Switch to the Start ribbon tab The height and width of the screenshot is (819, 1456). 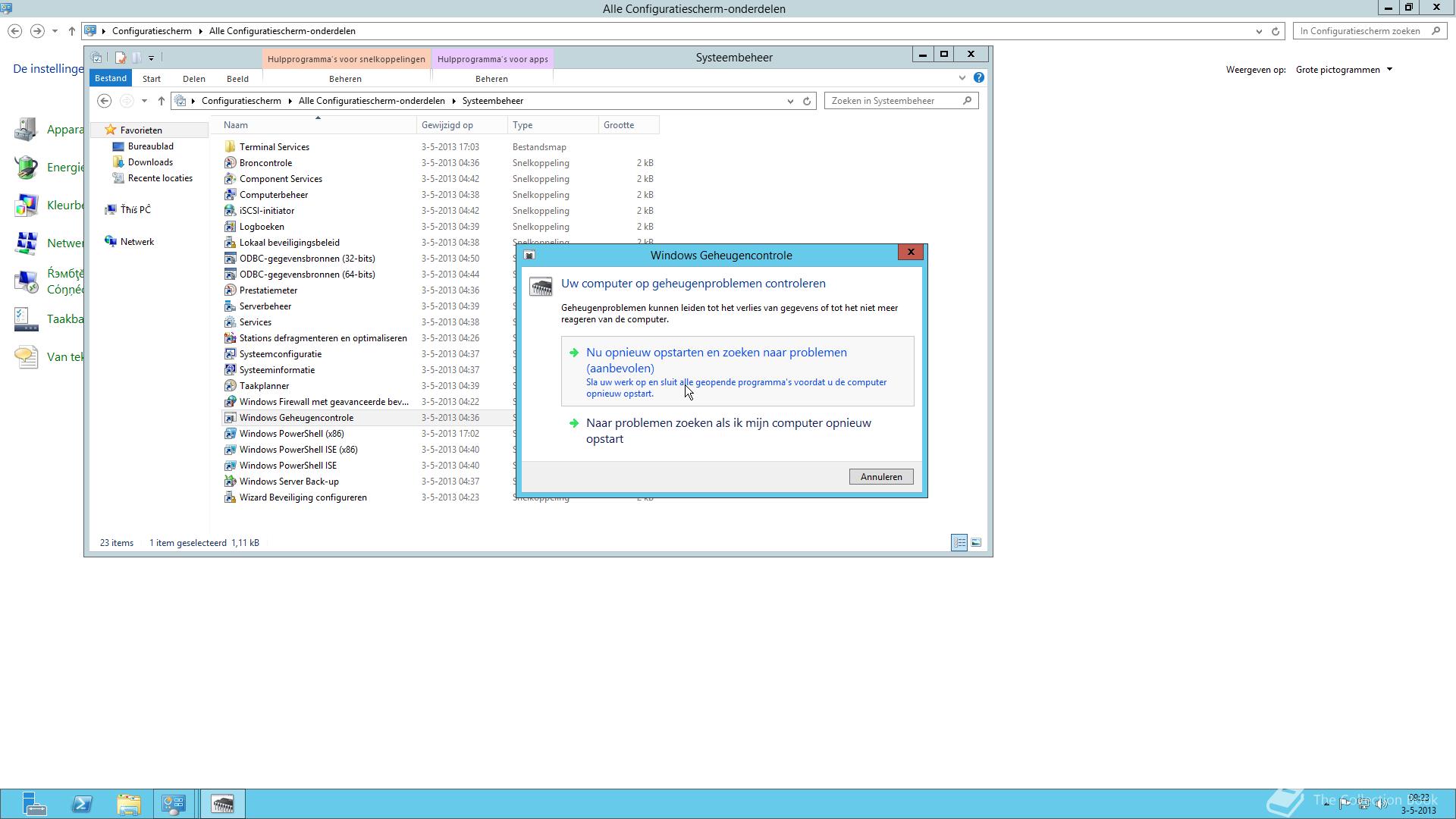point(152,79)
